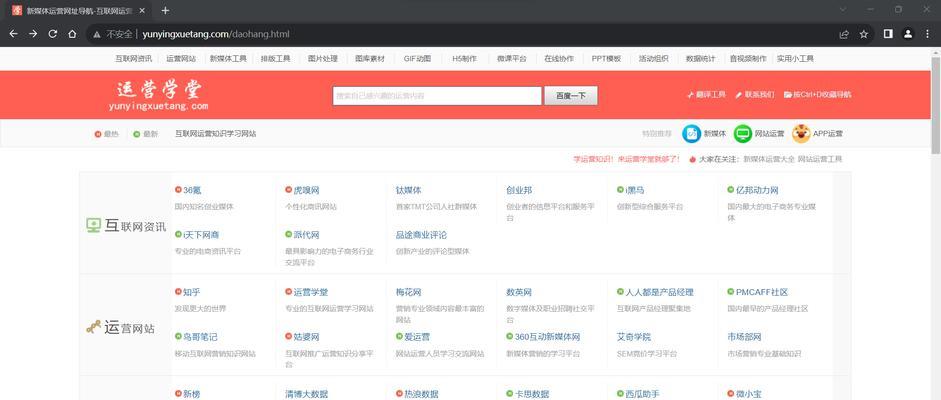Viewport: 941px width, 400px height.
Task: Open the i黑马 link
Action: point(635,190)
